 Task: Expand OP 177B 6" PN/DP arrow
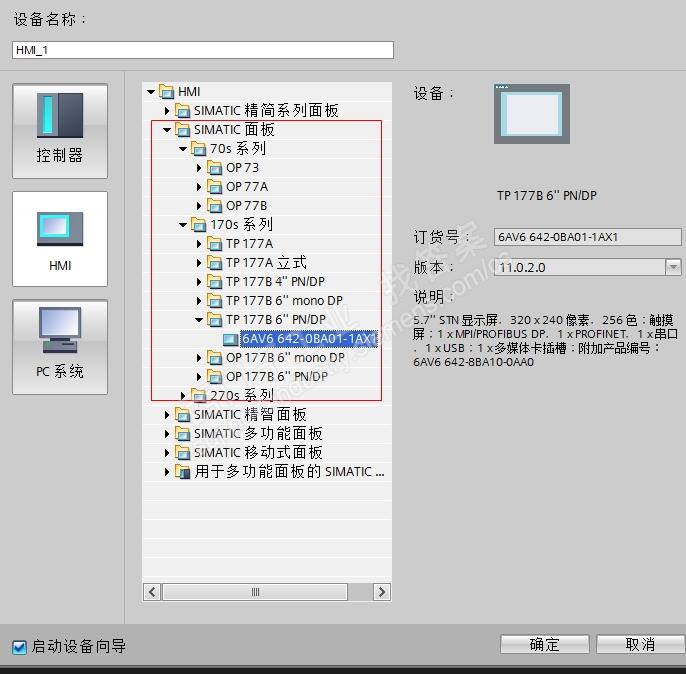(x=199, y=377)
